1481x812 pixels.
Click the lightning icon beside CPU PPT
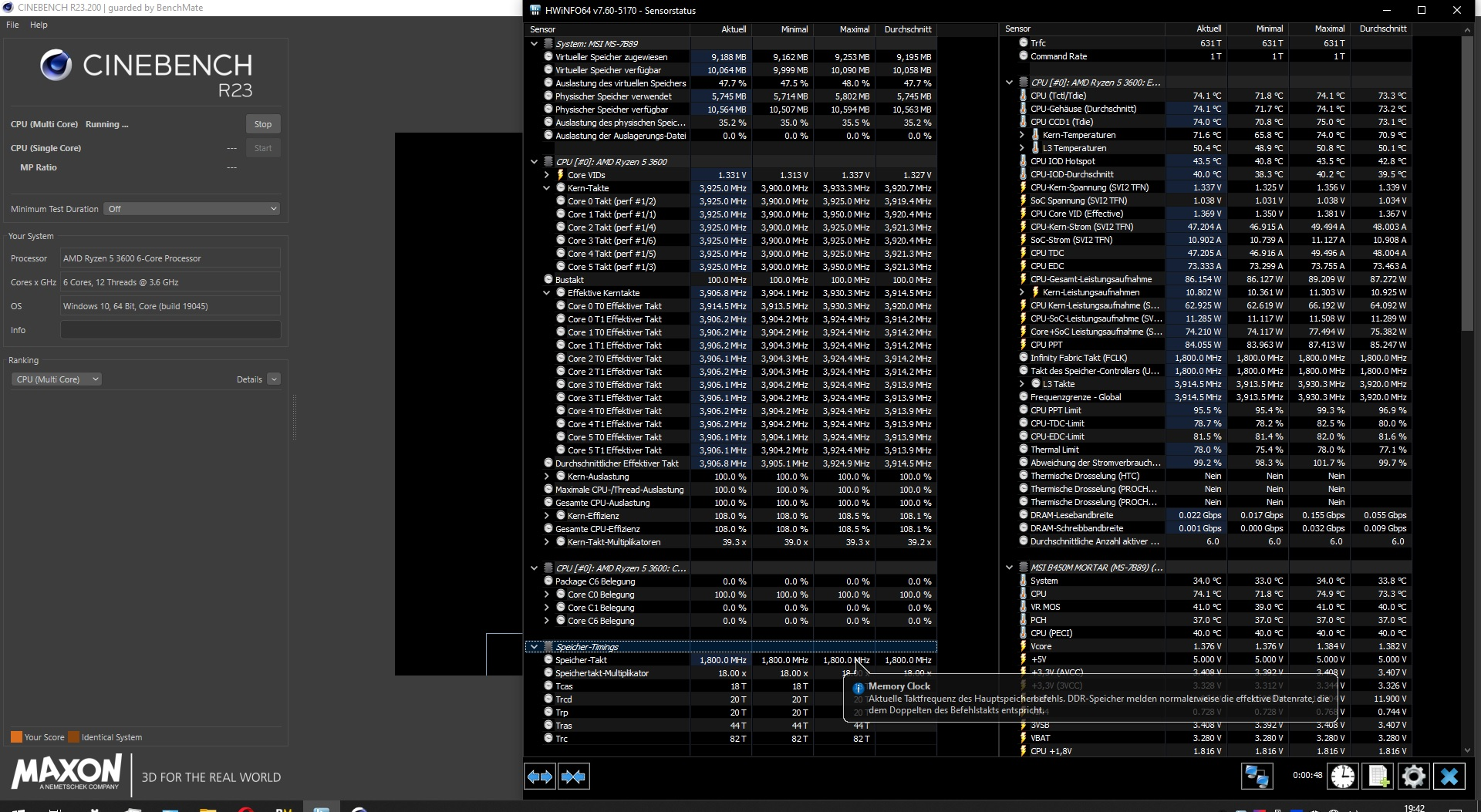tap(1023, 345)
